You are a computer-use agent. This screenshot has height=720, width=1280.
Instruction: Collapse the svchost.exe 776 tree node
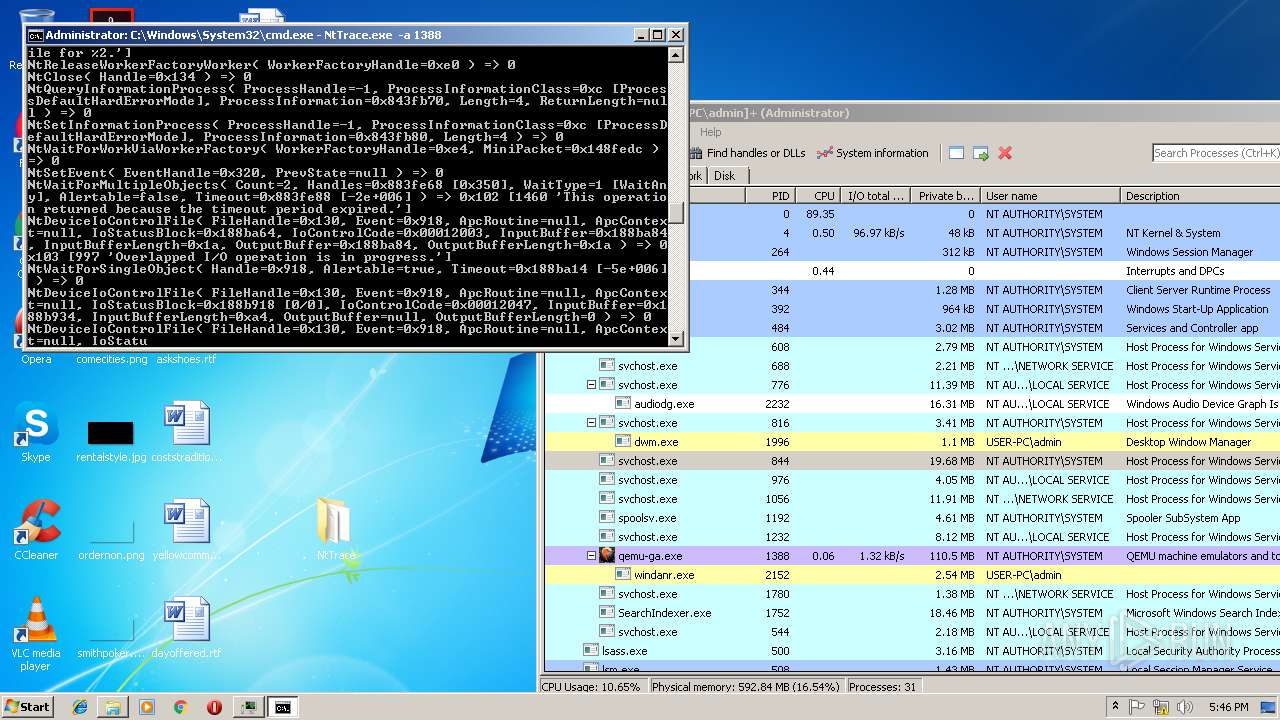(591, 385)
